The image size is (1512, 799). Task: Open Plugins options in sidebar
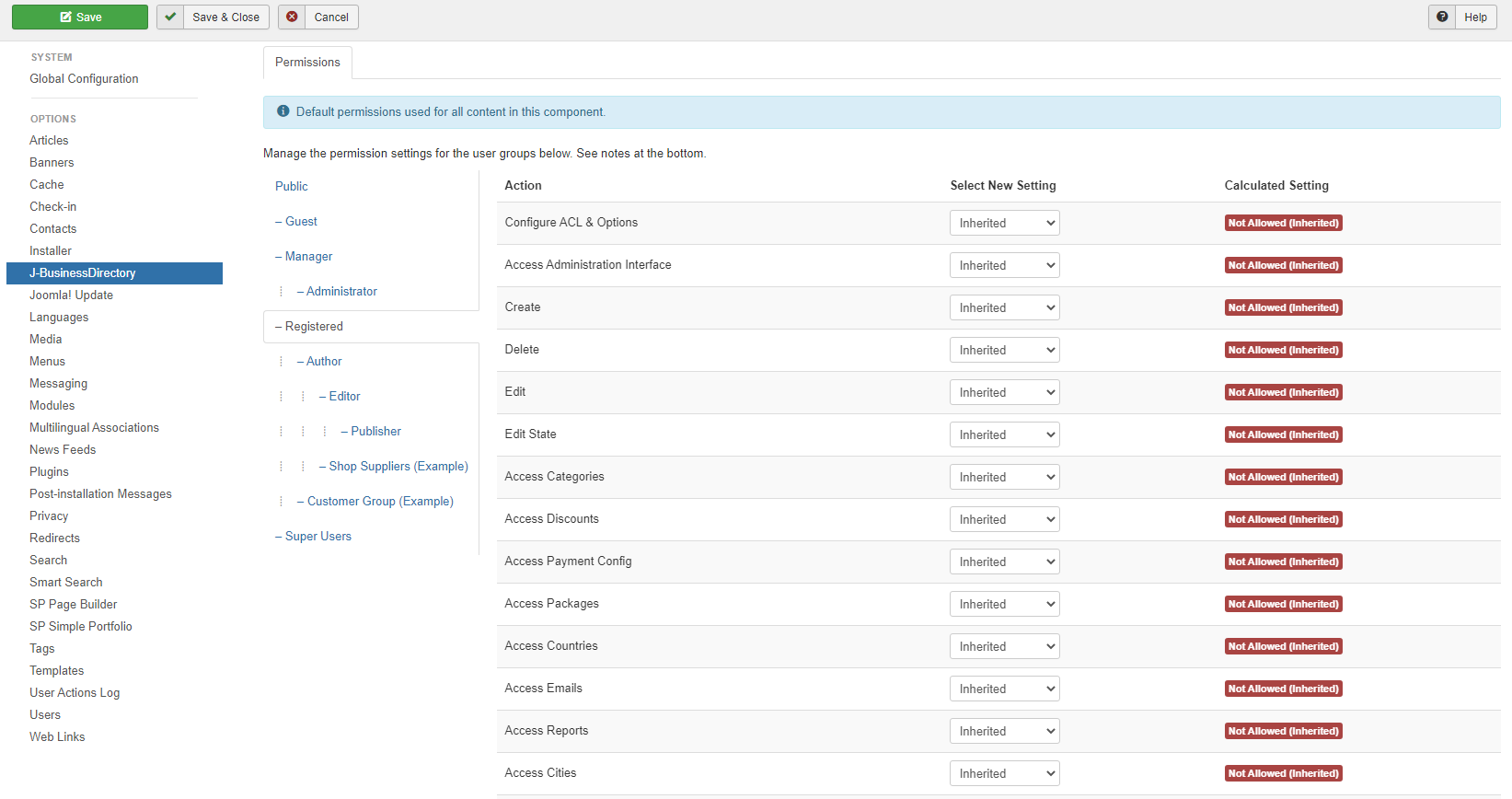pos(49,472)
